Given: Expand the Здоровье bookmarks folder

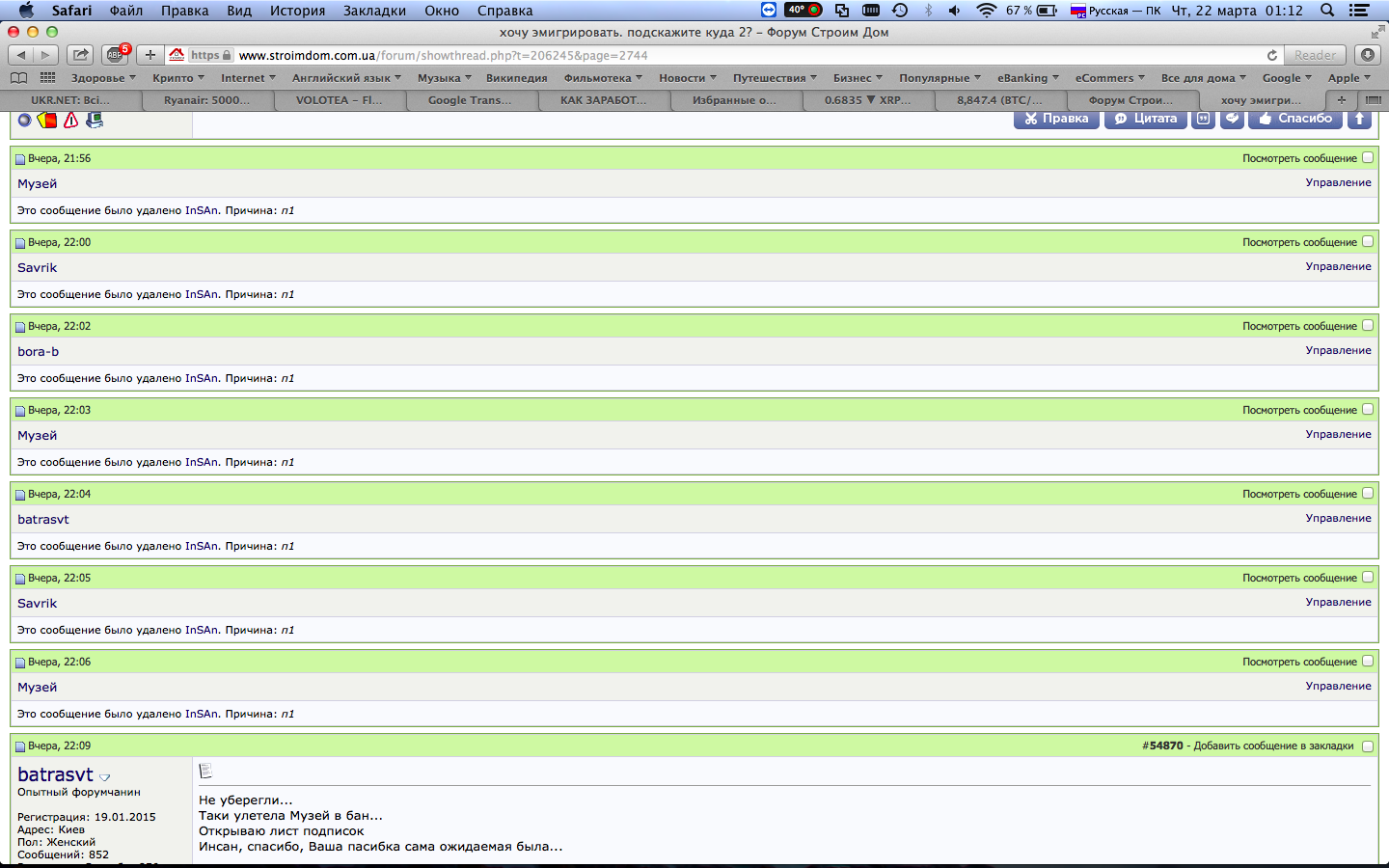Looking at the screenshot, I should [103, 78].
